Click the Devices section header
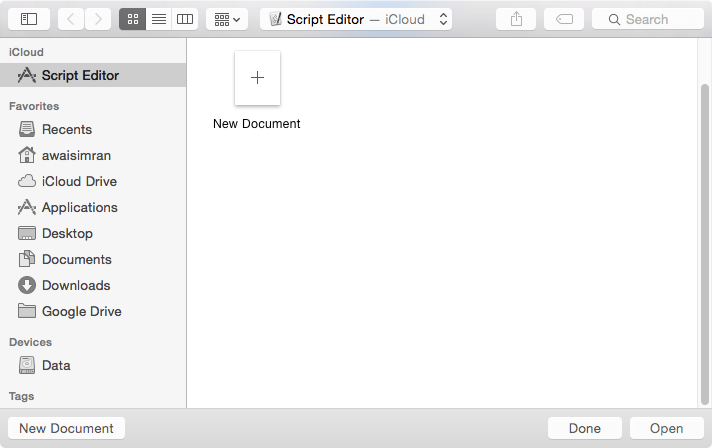The image size is (712, 448). [x=30, y=342]
